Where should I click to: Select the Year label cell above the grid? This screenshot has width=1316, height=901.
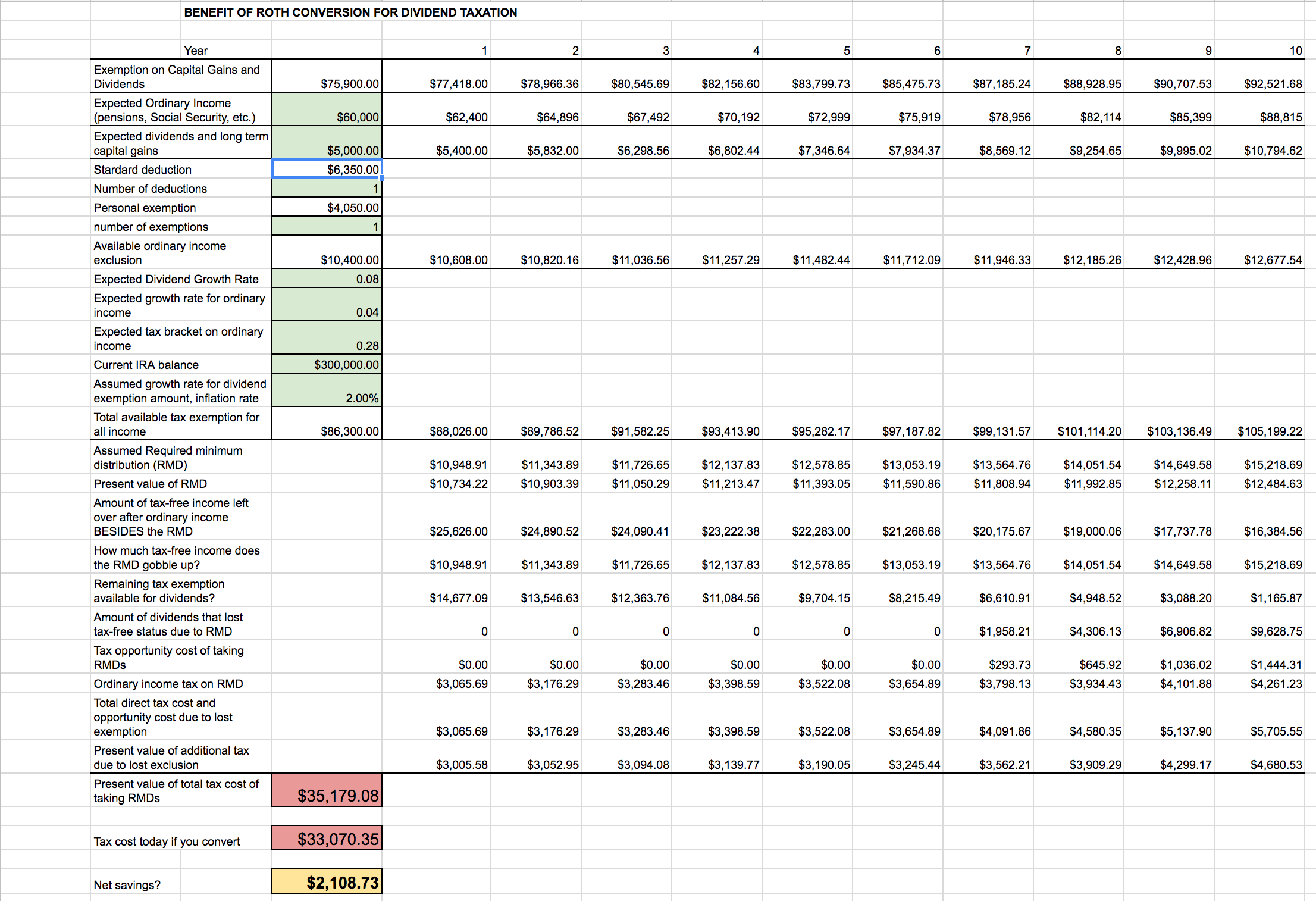(x=198, y=51)
